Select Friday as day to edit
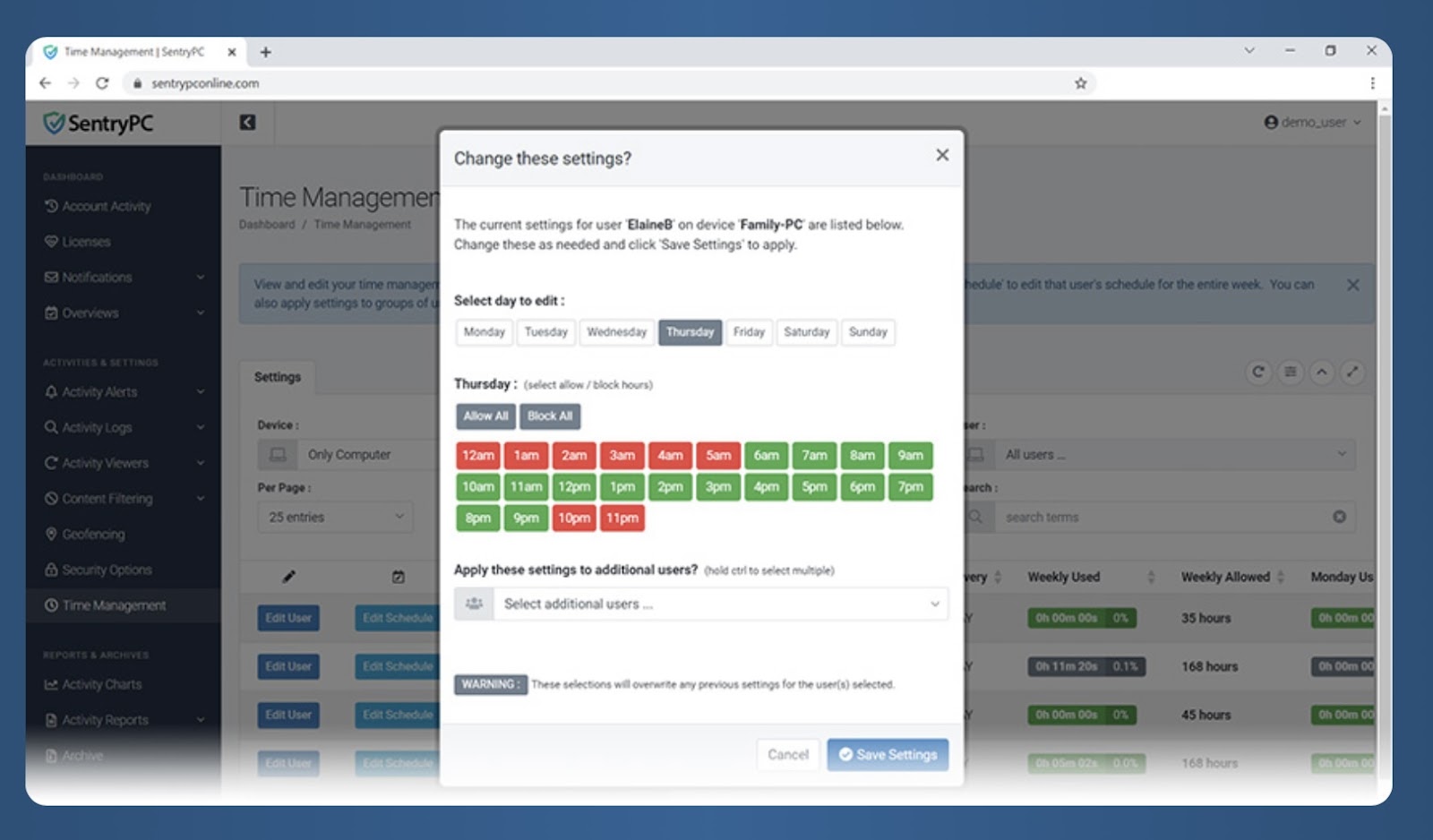This screenshot has width=1433, height=840. pos(749,332)
